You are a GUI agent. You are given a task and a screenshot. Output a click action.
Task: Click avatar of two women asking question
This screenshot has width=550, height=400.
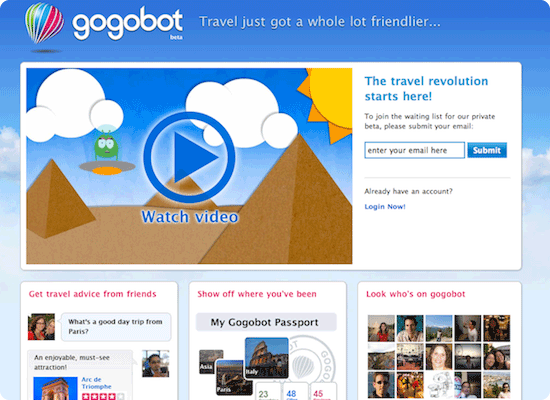41,327
